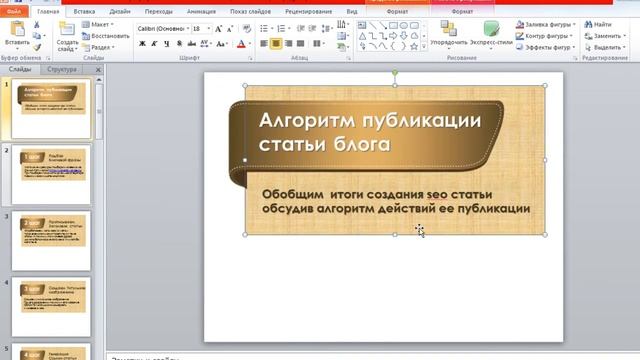The height and width of the screenshot is (360, 640).
Task: Clear all formatting icon
Action: pos(247,29)
